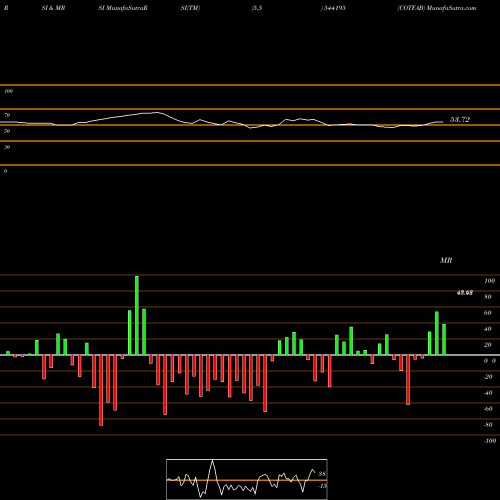Click the MR axis label 100 on right
Screen dimensions: 500x500
point(490,281)
